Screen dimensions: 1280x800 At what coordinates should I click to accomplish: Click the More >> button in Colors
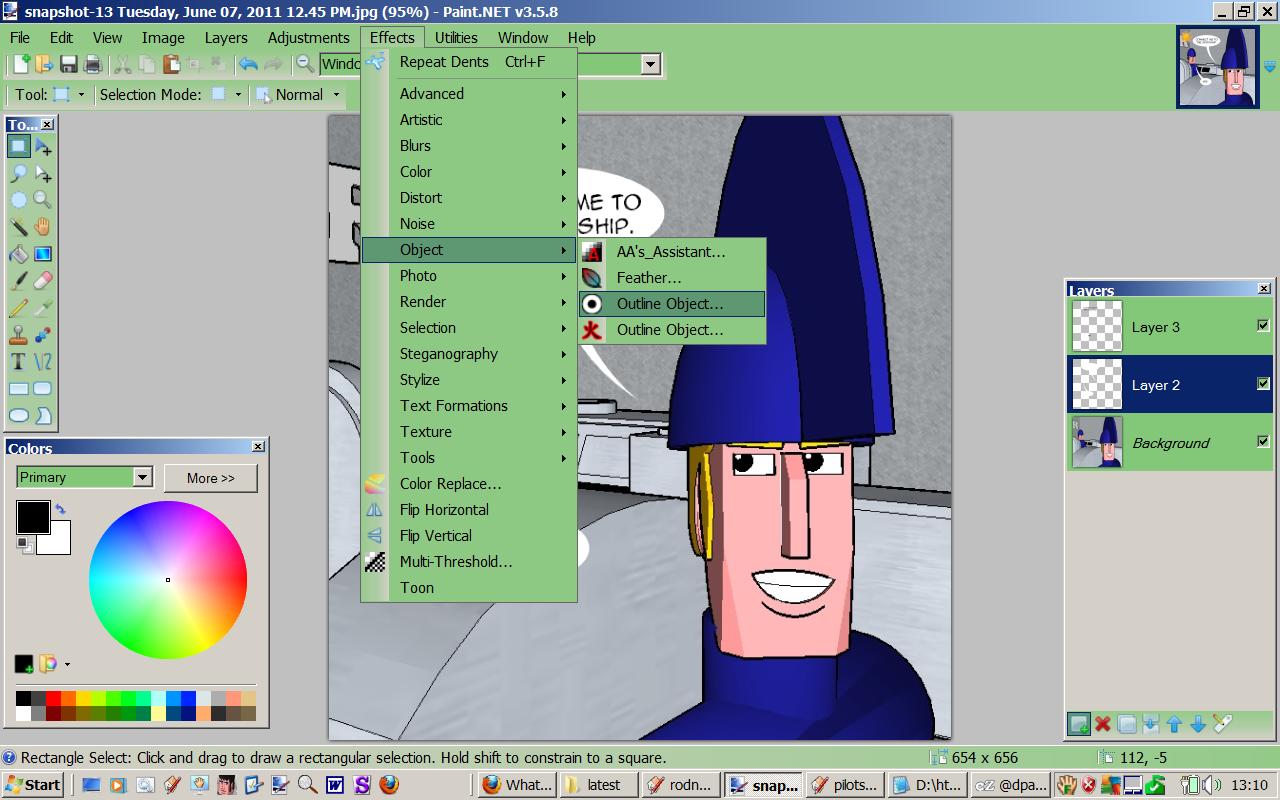click(210, 478)
